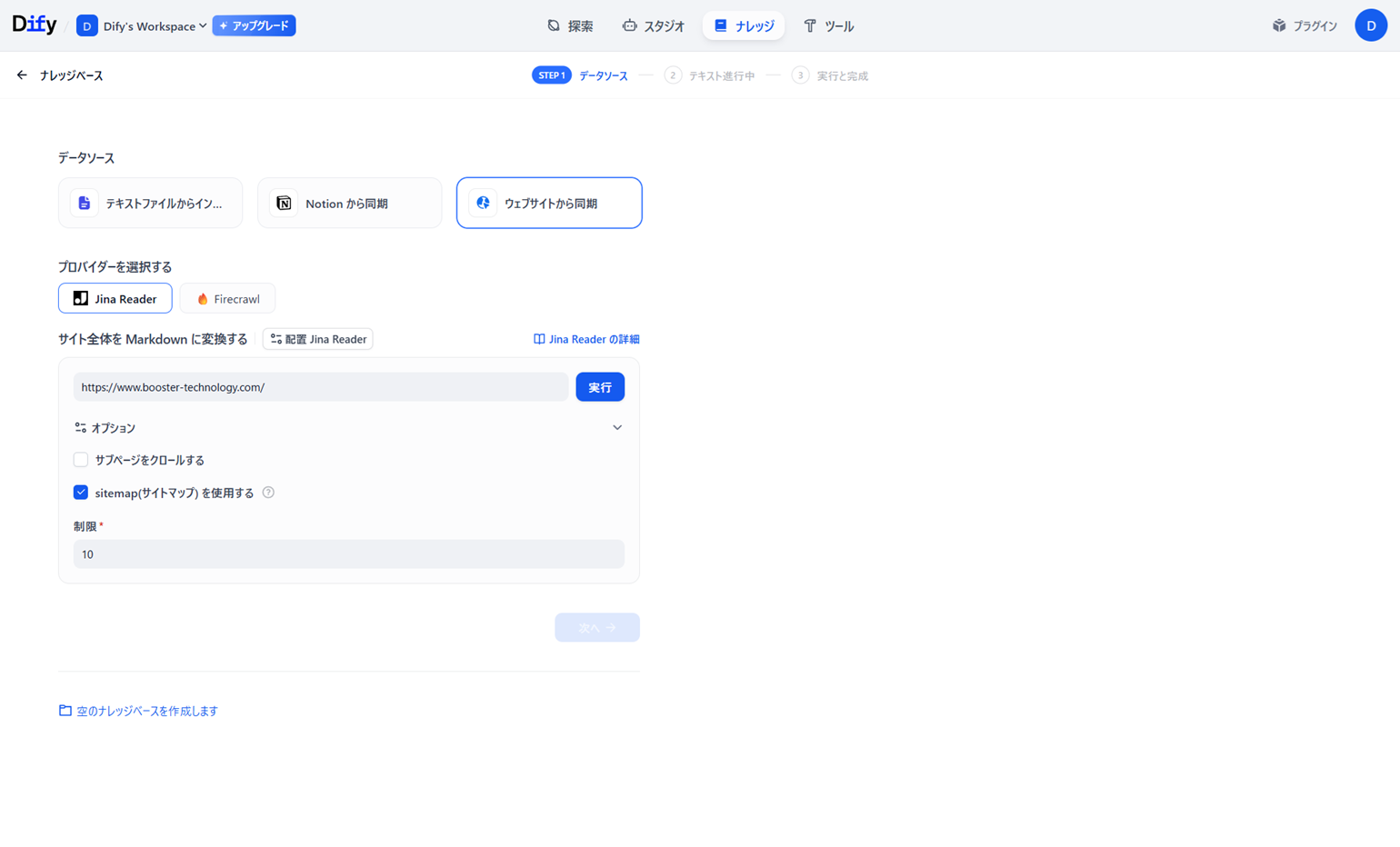Open the 探索 tab
The image size is (1400, 847).
point(570,26)
